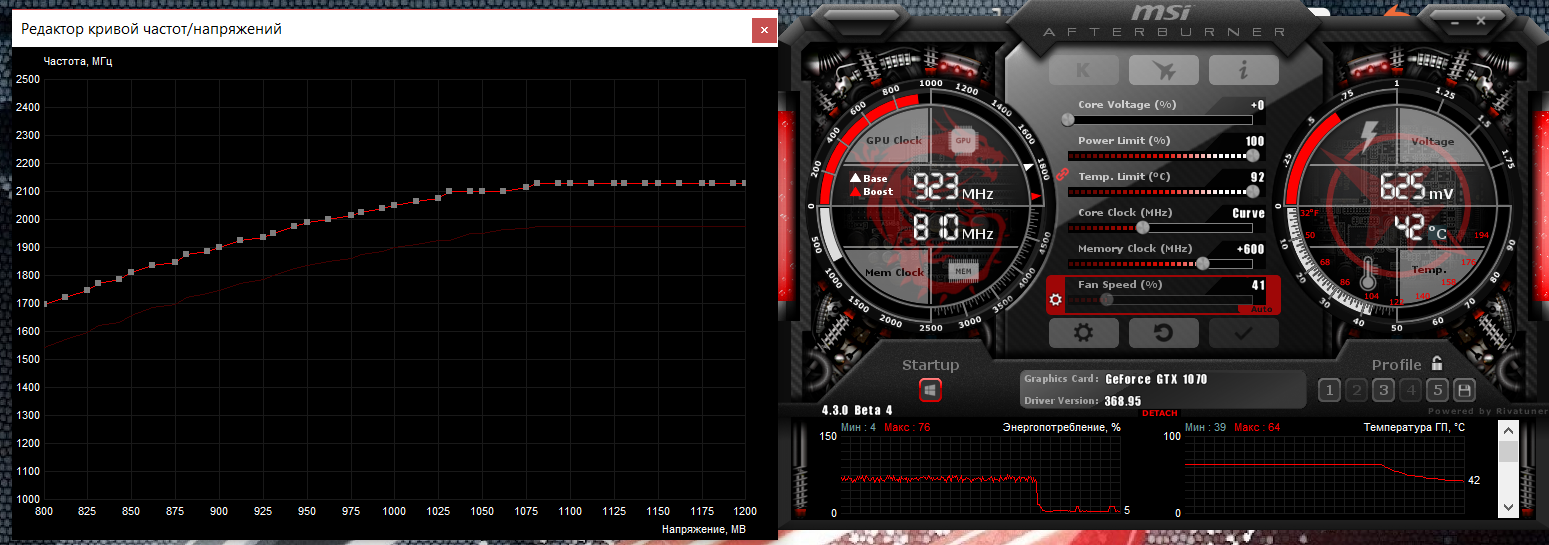Click the Core Clock value Curve
Screen dimensions: 1549x545
[x=1248, y=213]
